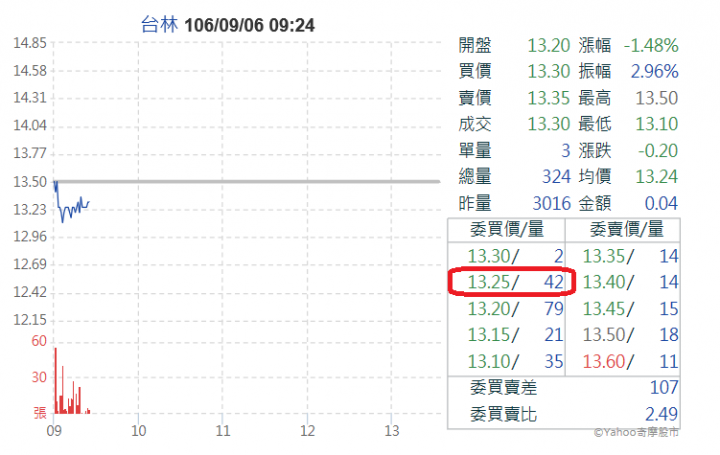Click the 漲跌 value -0.20
The width and height of the screenshot is (720, 455).
[x=658, y=150]
